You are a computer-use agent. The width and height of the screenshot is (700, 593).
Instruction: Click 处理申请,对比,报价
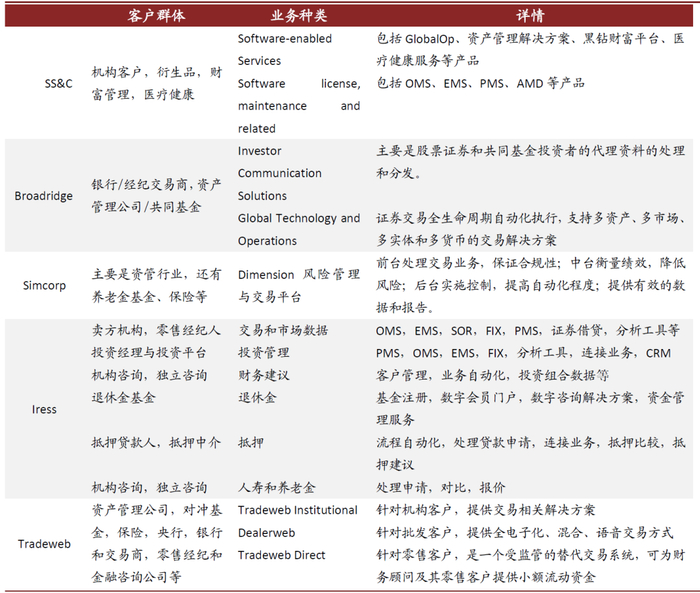point(441,487)
